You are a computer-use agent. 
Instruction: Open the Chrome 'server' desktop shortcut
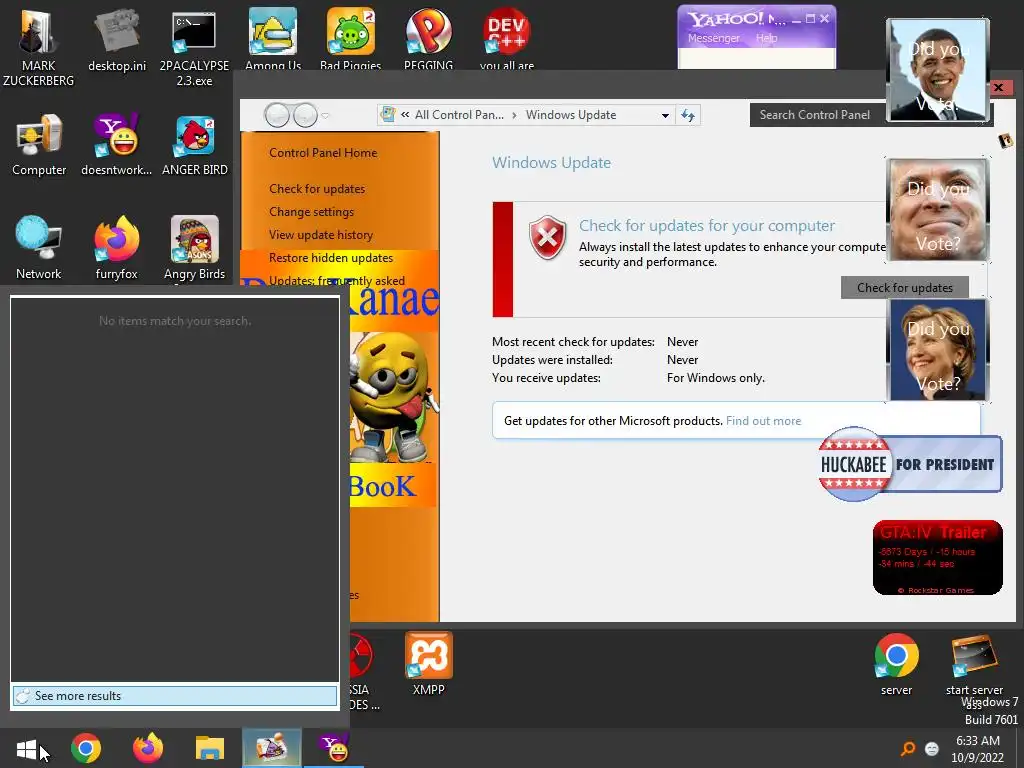pos(897,664)
